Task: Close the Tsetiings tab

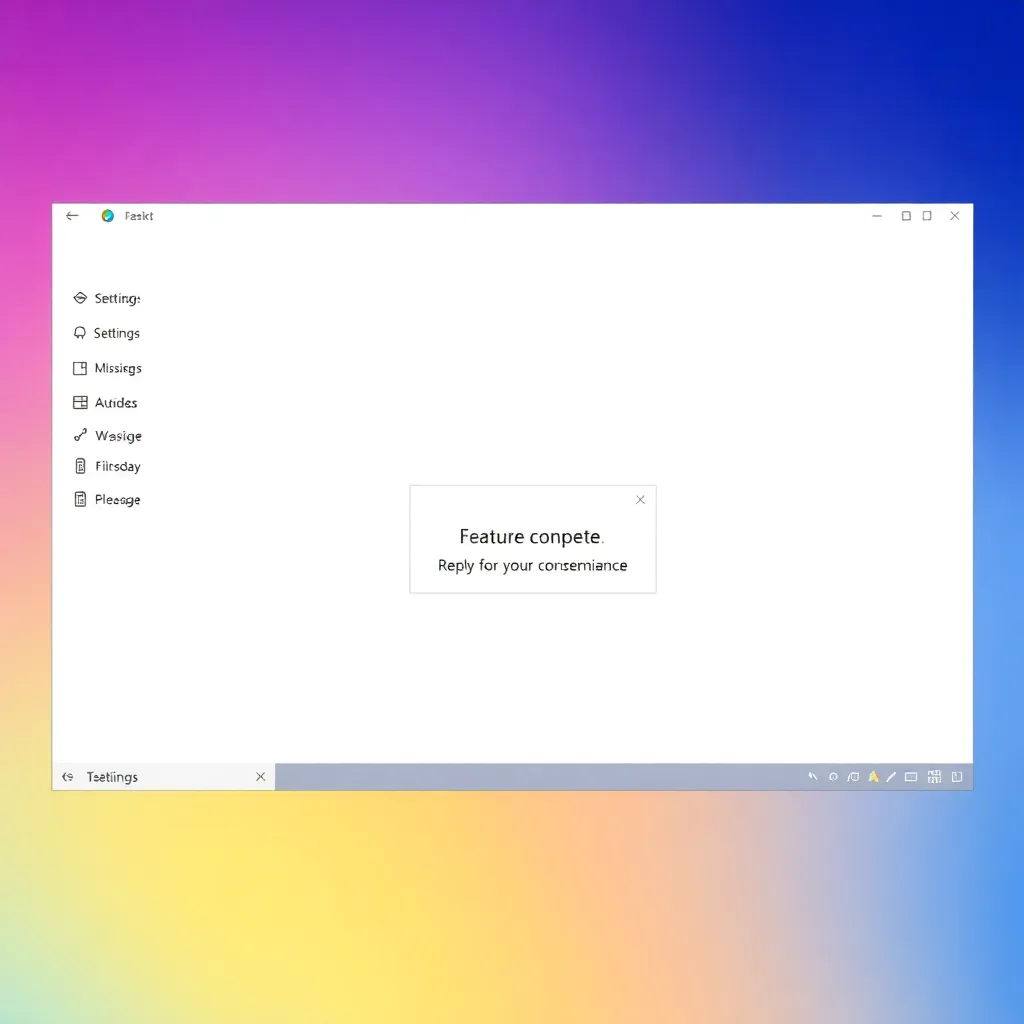Action: (x=260, y=777)
